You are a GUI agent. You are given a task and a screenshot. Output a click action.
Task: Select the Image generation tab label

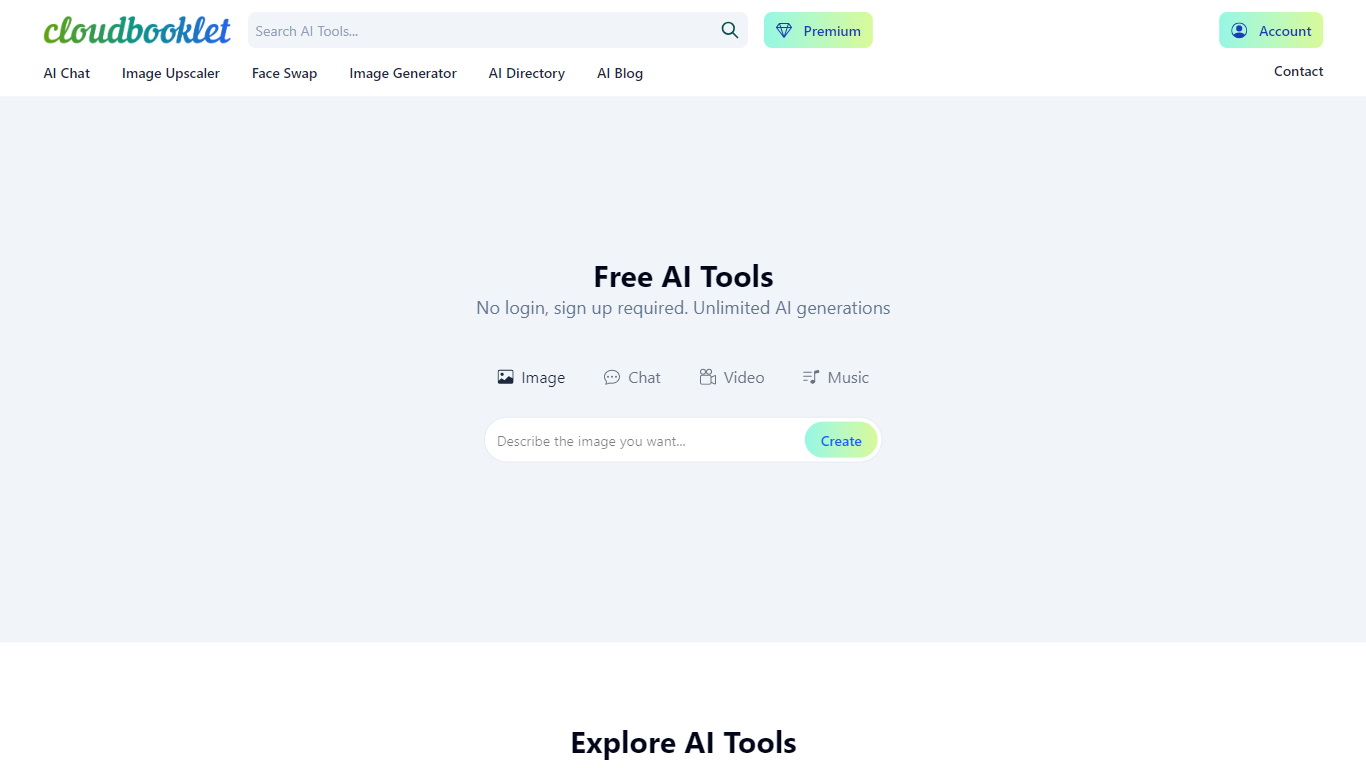point(543,377)
